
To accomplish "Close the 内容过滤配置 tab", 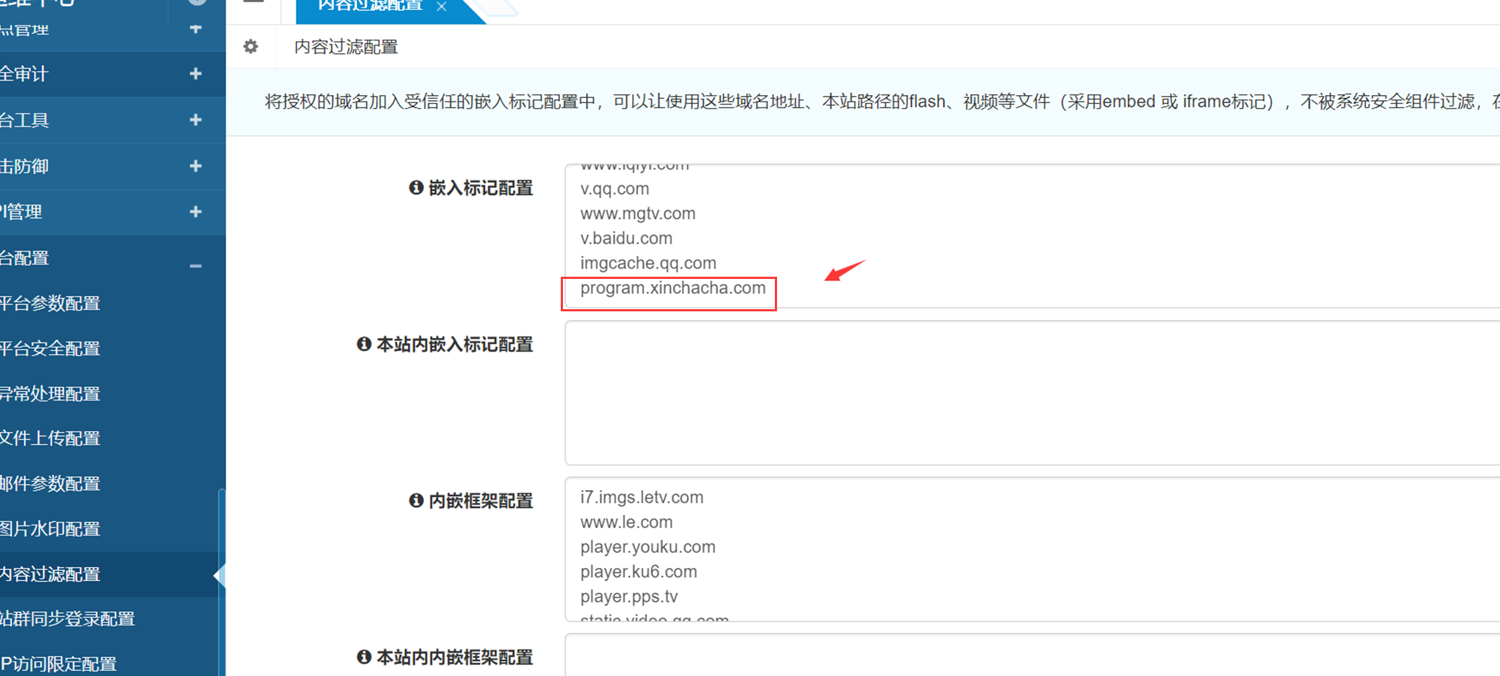I will point(441,7).
